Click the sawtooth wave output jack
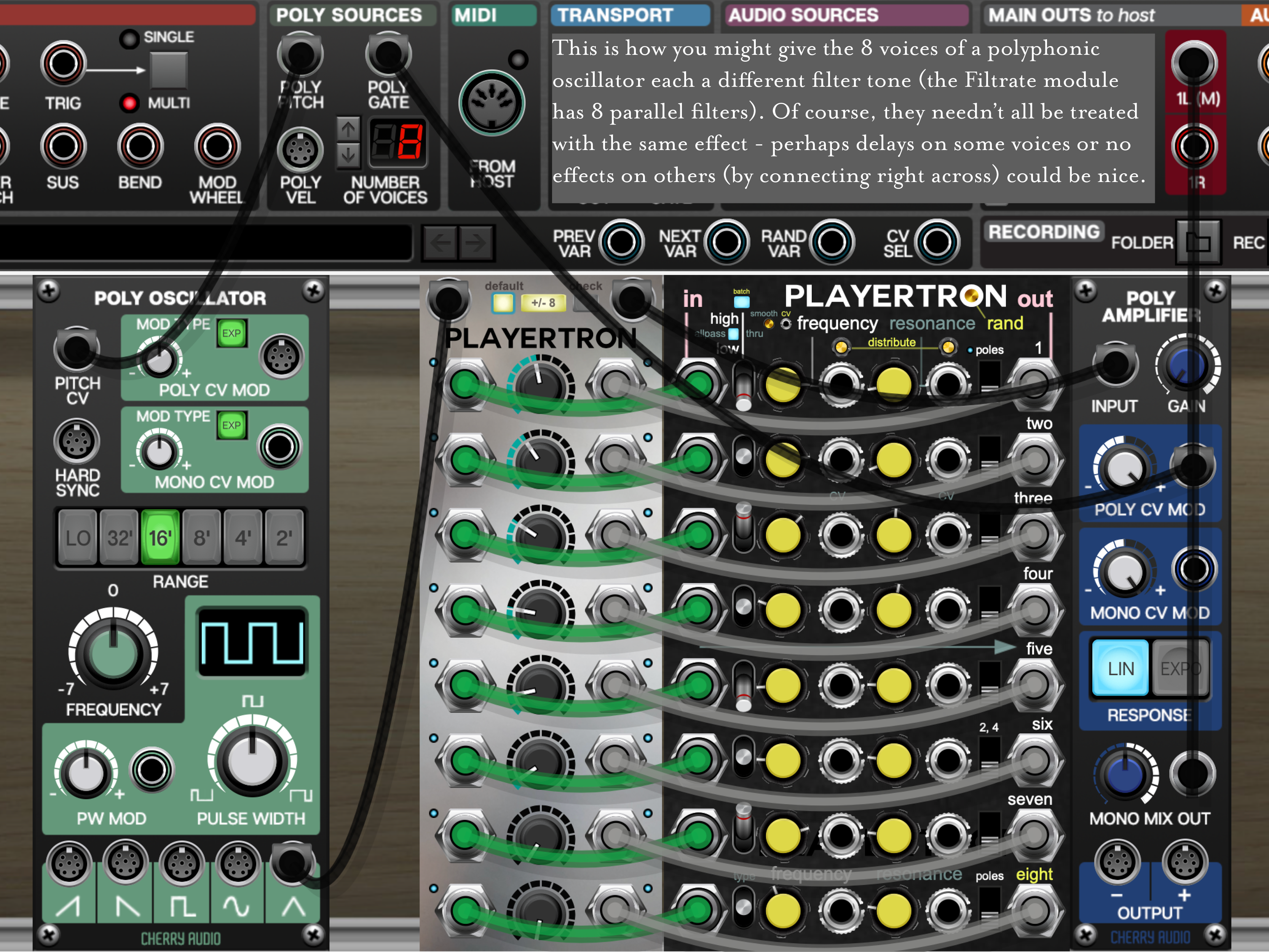The image size is (1269, 952). (69, 864)
